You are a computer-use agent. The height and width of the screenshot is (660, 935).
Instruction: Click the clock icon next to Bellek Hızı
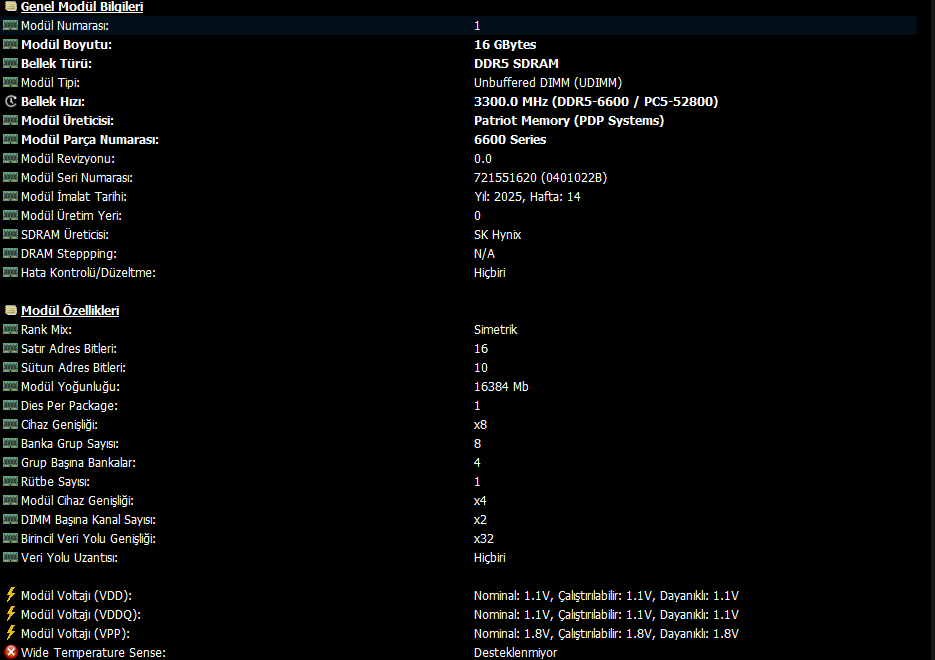click(10, 101)
